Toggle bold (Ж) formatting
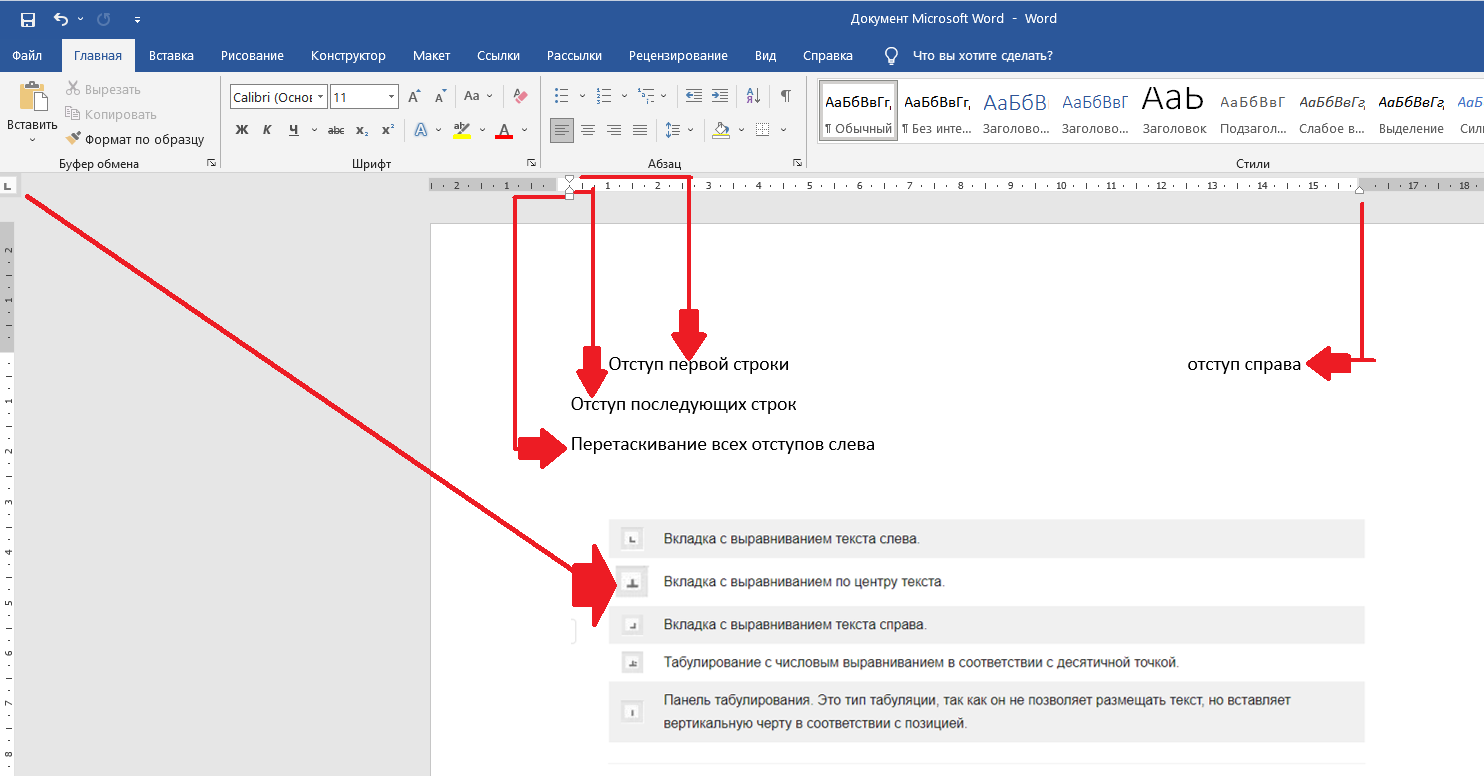This screenshot has height=776, width=1484. (241, 130)
